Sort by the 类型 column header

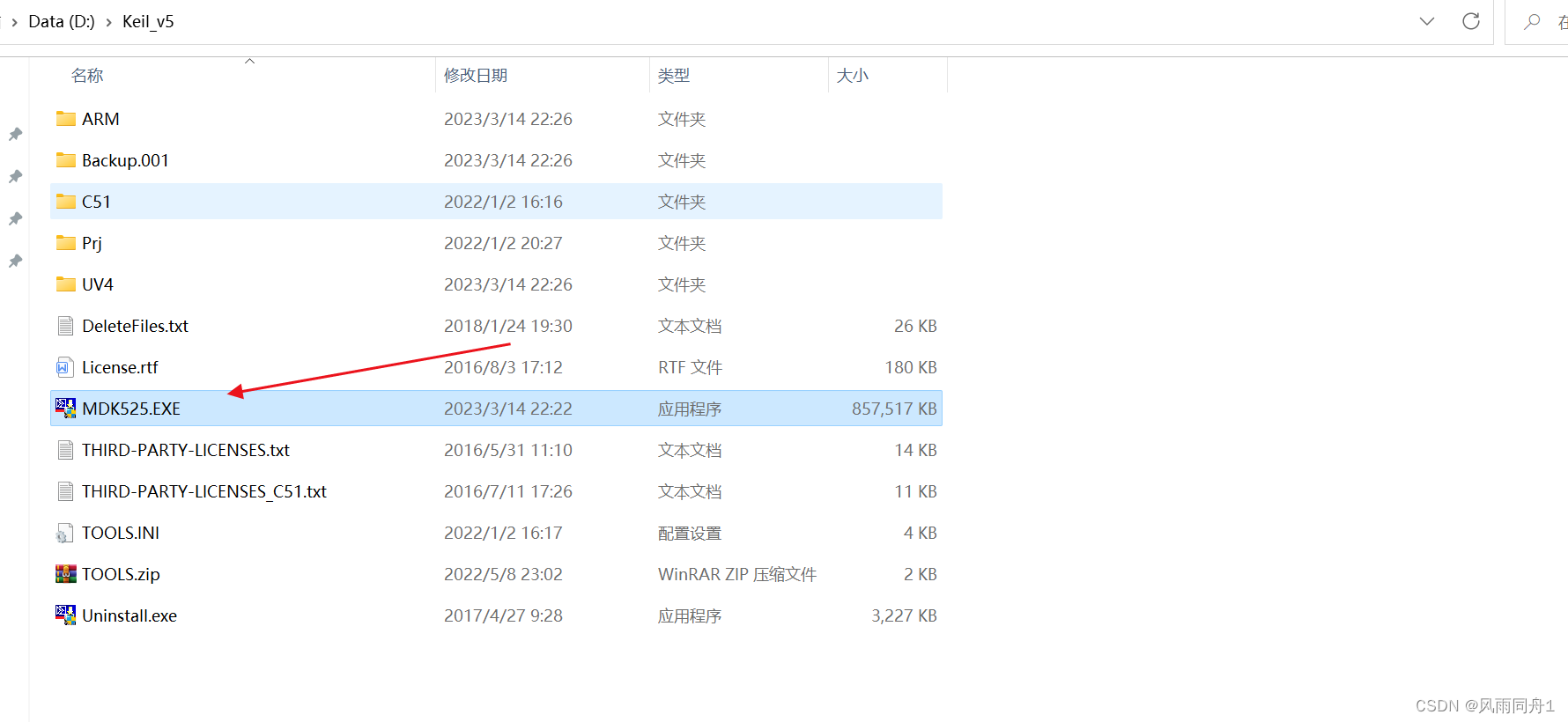click(x=674, y=76)
